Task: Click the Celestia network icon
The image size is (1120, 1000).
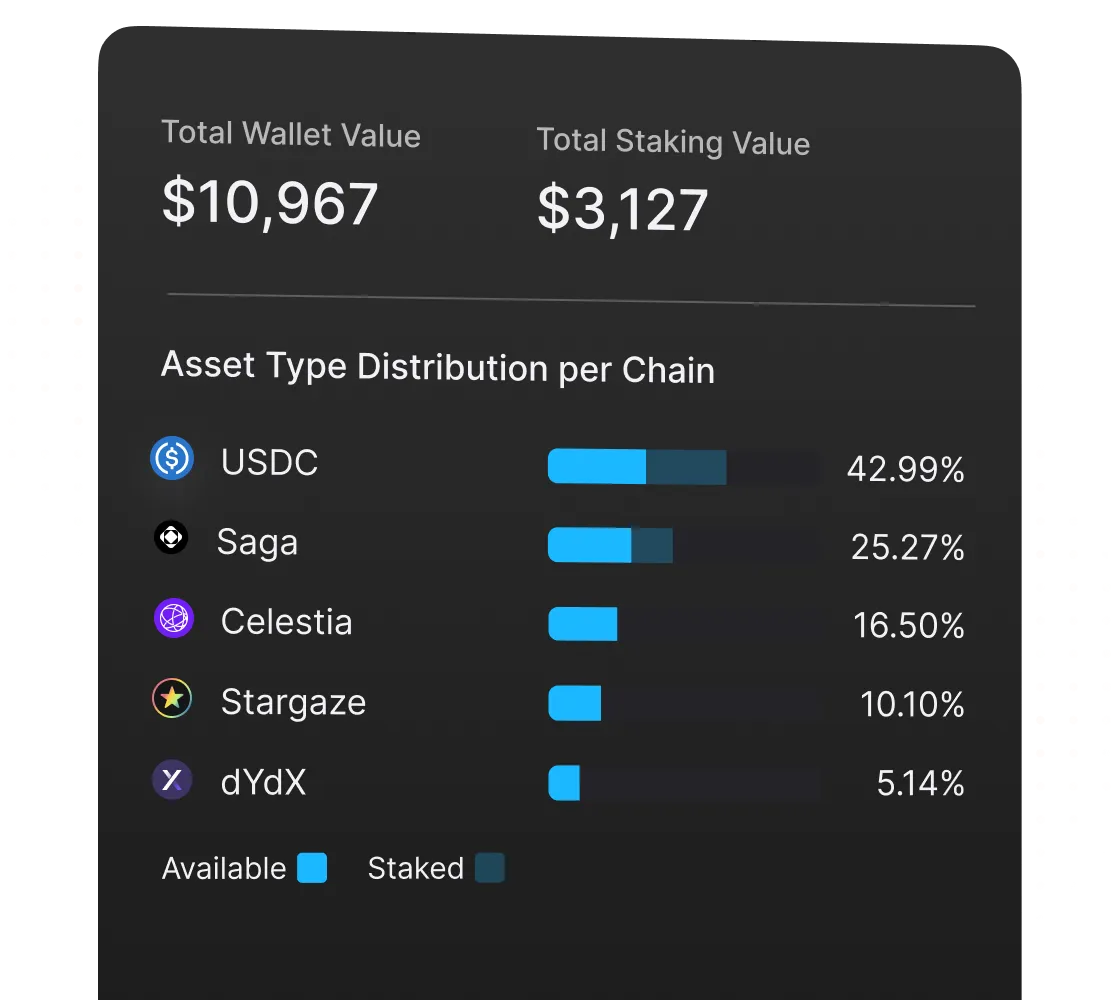Action: [172, 618]
